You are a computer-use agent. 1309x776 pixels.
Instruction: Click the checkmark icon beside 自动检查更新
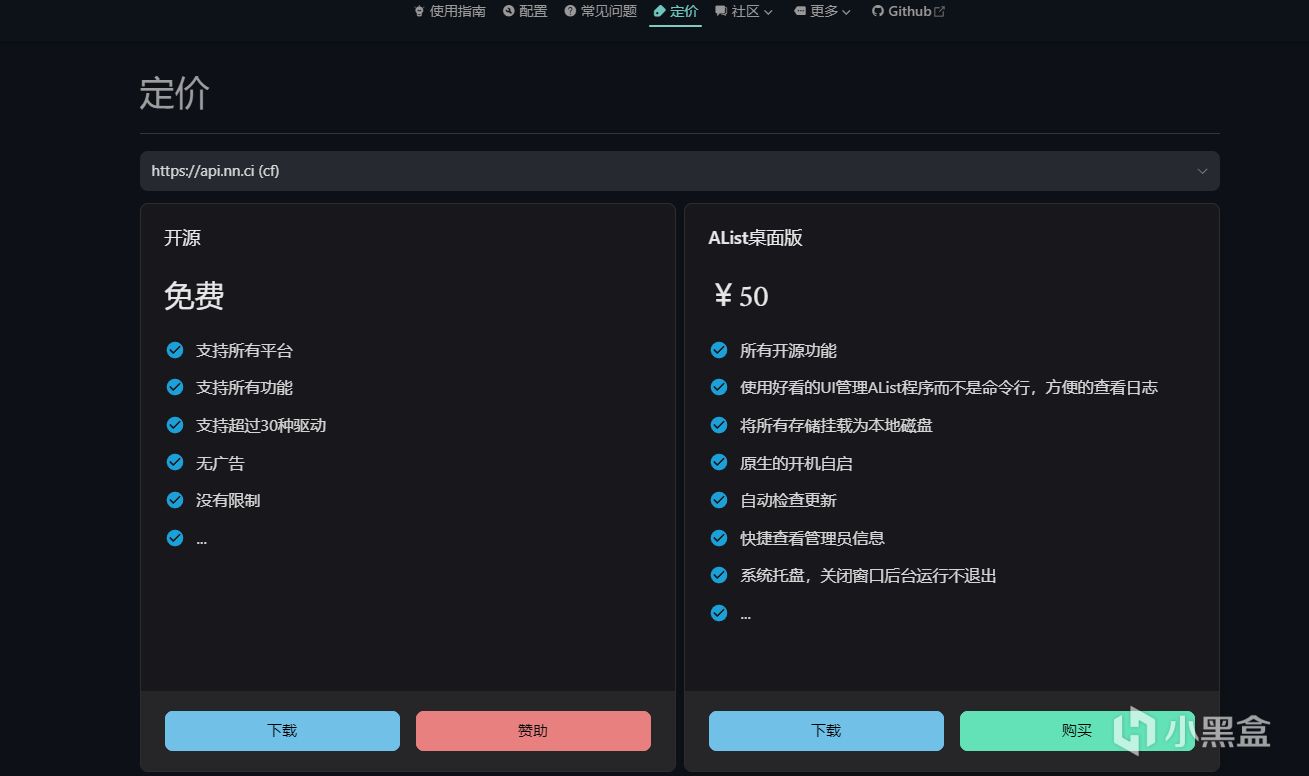point(719,500)
